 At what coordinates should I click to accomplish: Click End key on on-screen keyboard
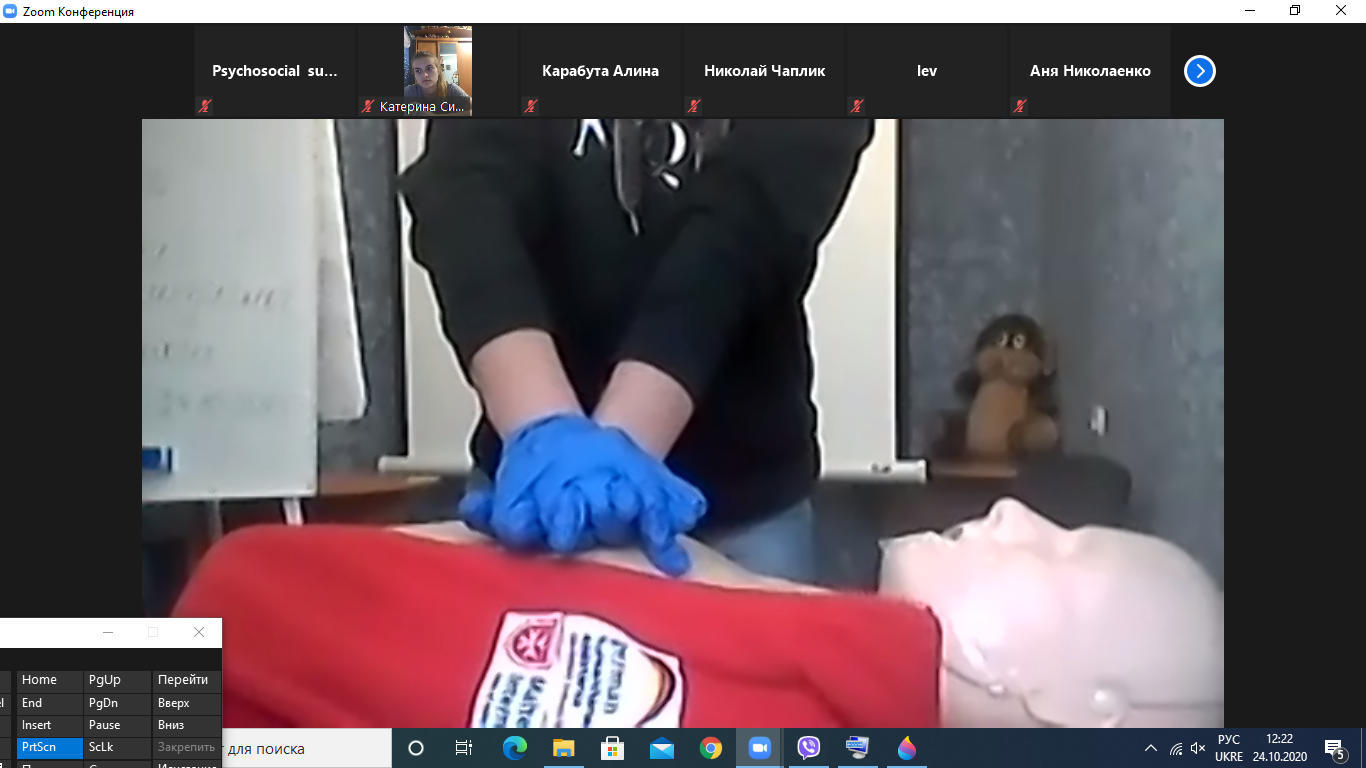pyautogui.click(x=49, y=703)
